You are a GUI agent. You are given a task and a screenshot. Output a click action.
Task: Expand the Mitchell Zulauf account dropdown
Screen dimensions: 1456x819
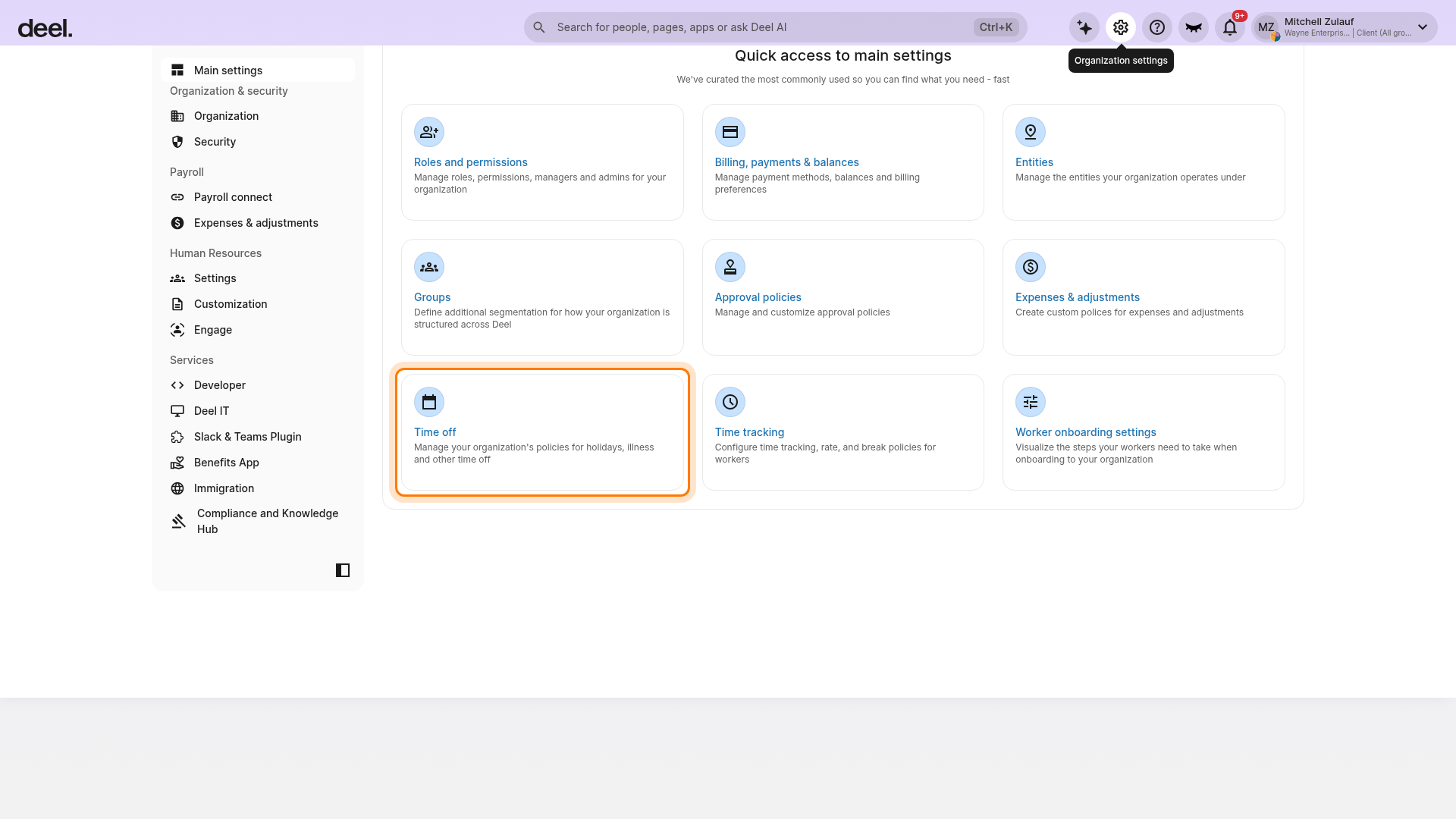pyautogui.click(x=1423, y=27)
